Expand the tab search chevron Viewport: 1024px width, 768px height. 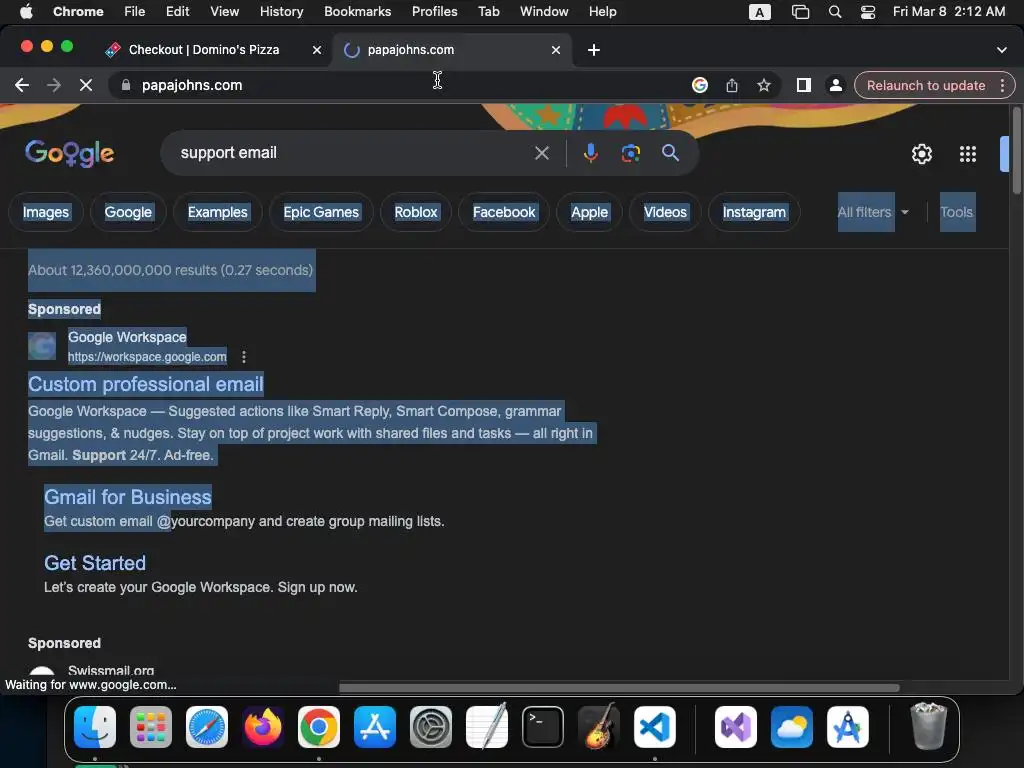tap(1001, 50)
